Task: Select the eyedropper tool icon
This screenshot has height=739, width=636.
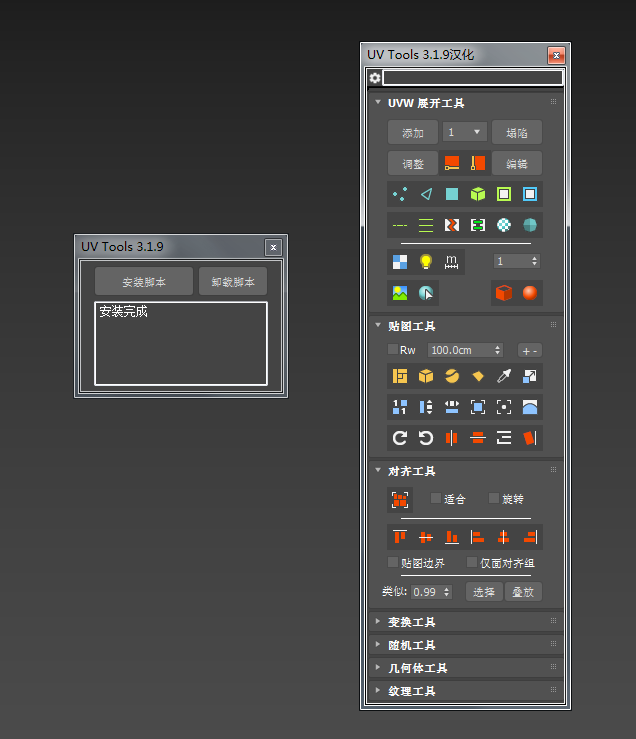Action: coord(504,376)
